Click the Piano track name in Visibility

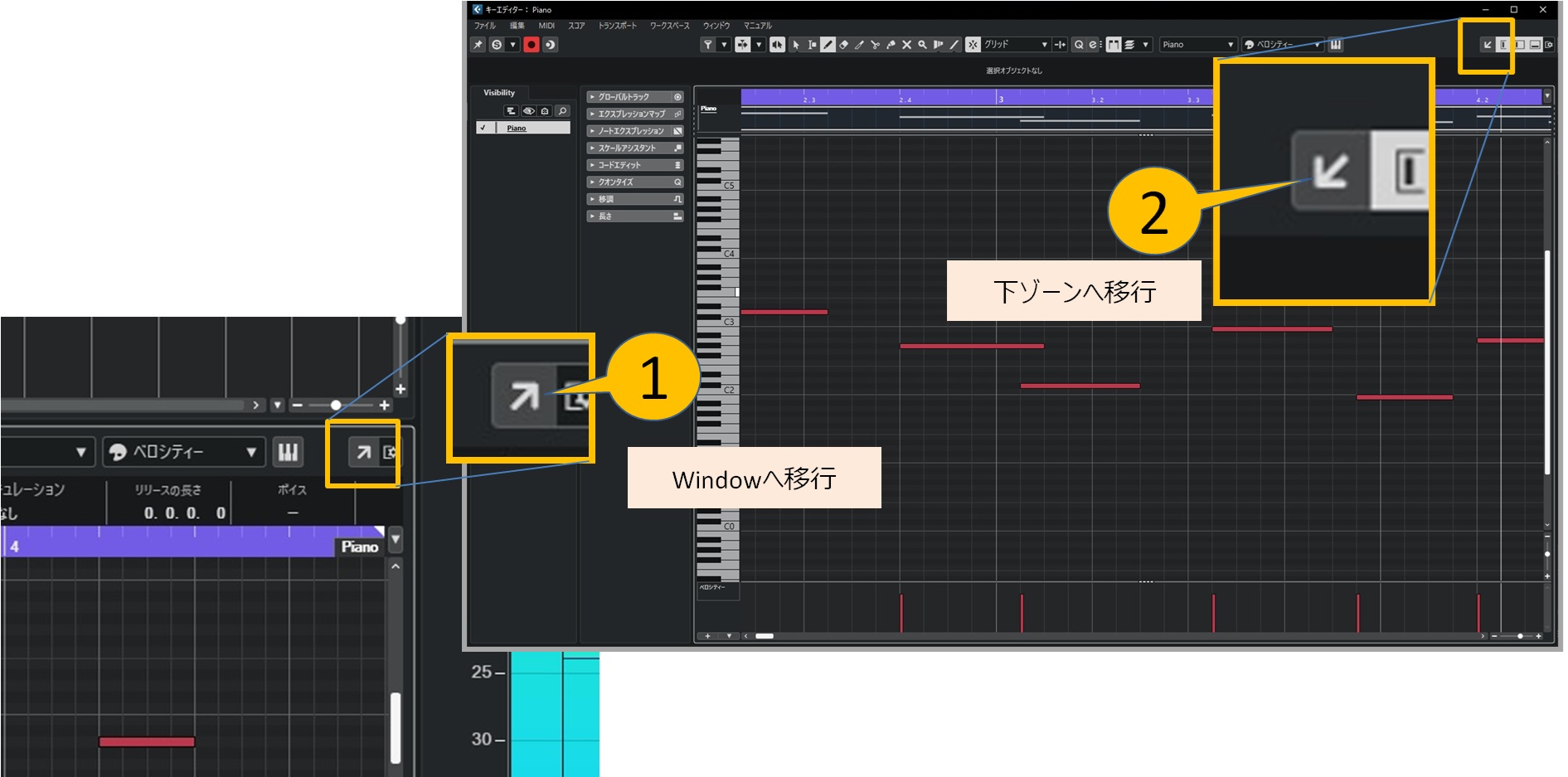[x=517, y=128]
